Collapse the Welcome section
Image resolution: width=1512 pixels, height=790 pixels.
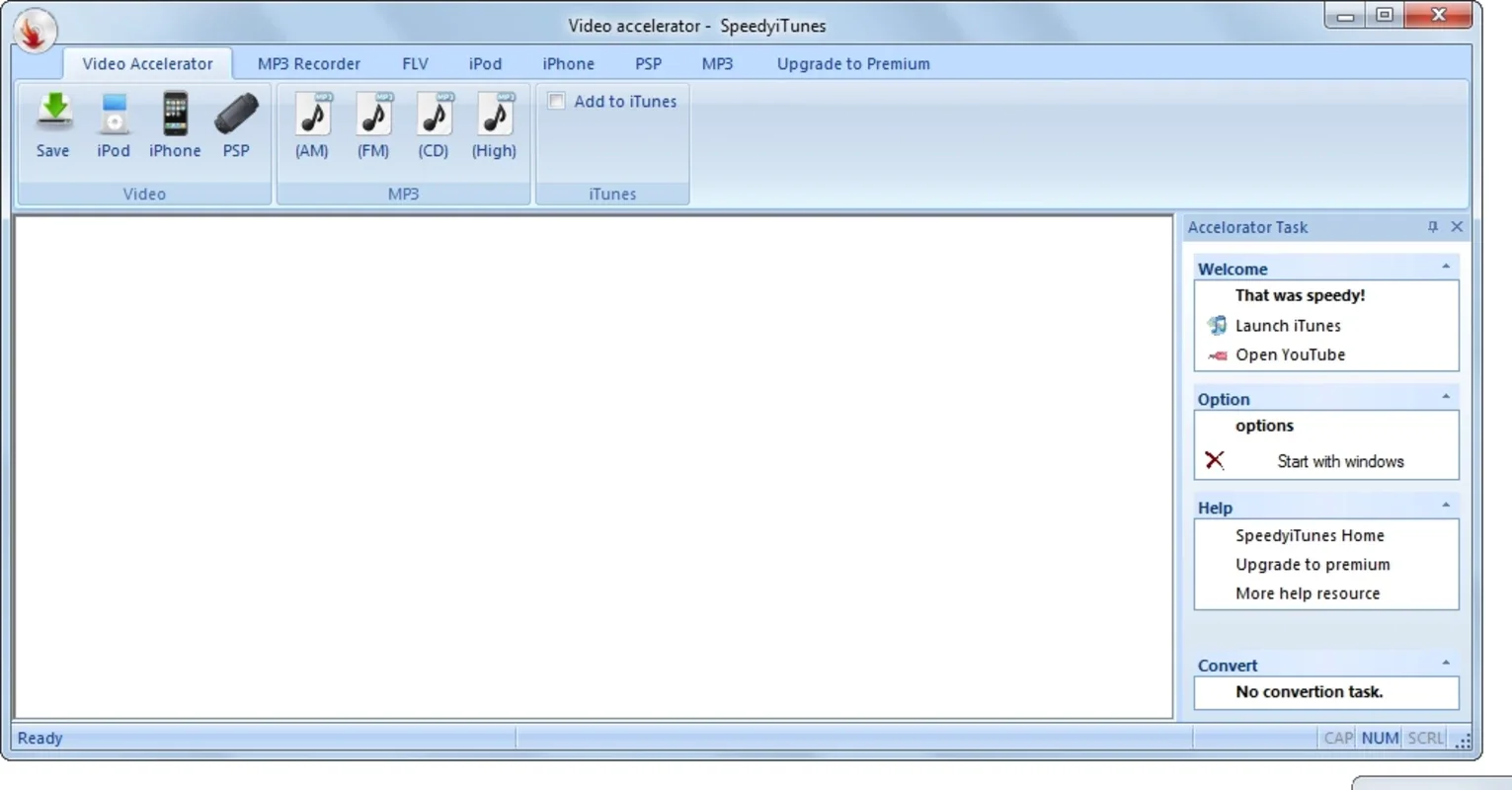click(x=1446, y=267)
